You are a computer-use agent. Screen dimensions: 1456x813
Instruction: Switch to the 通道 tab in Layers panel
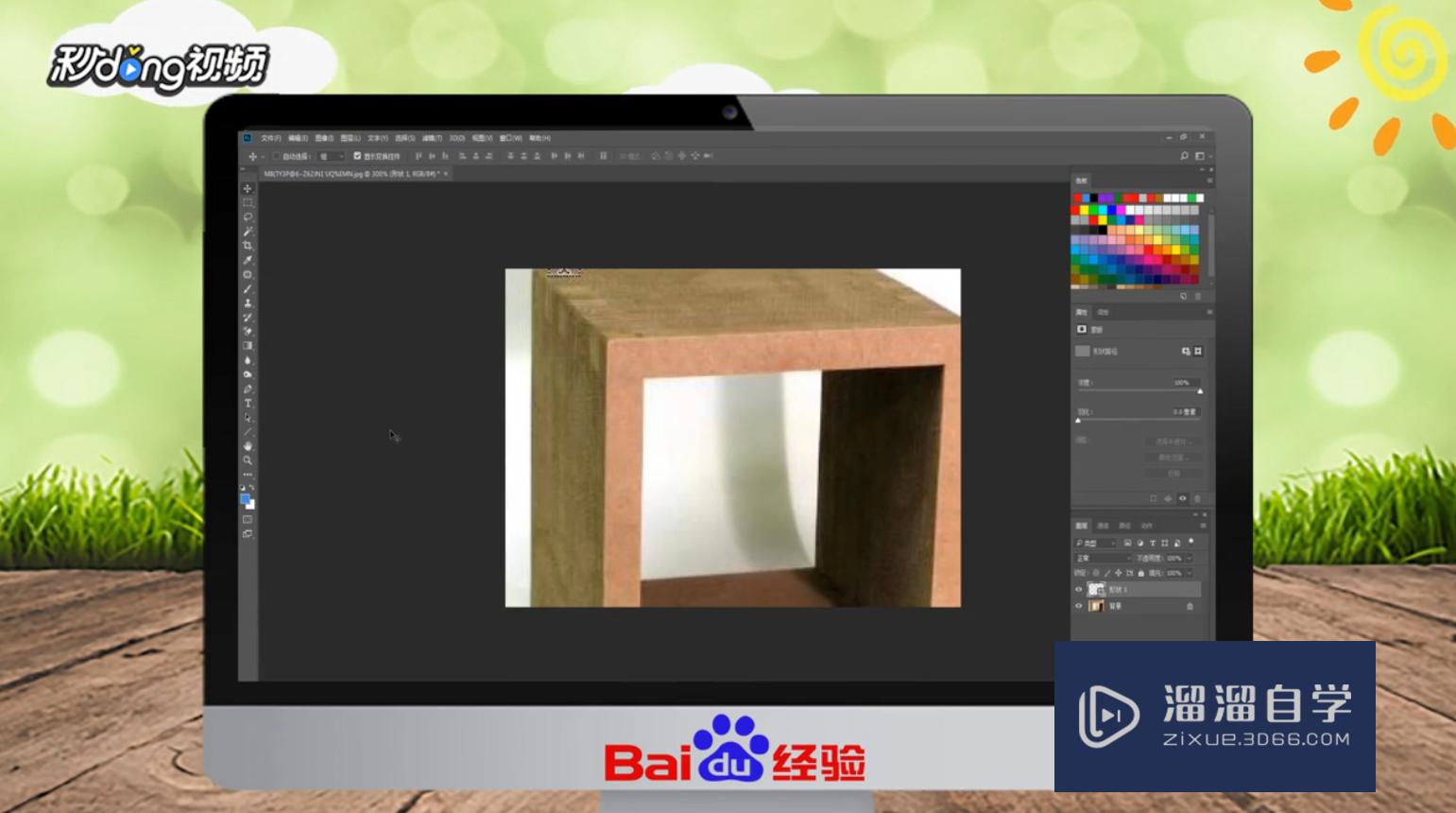click(x=1103, y=526)
